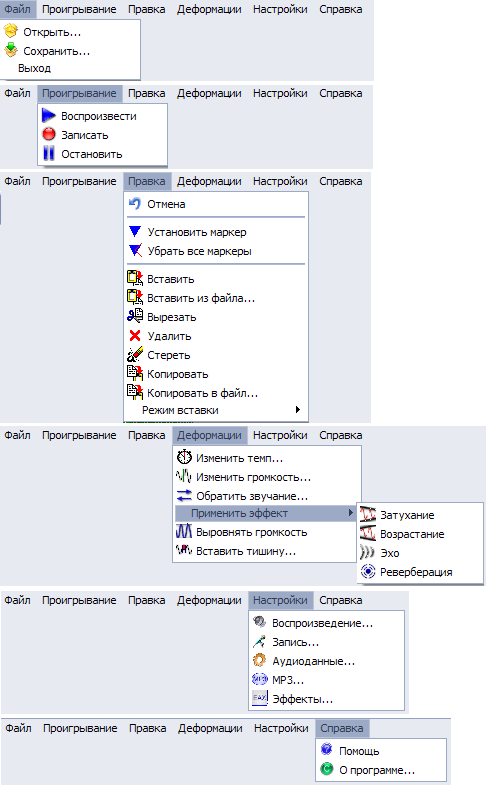Viewport: 486px width, 785px height.
Task: Click the Изменить темп stopwatch icon
Action: tap(184, 457)
